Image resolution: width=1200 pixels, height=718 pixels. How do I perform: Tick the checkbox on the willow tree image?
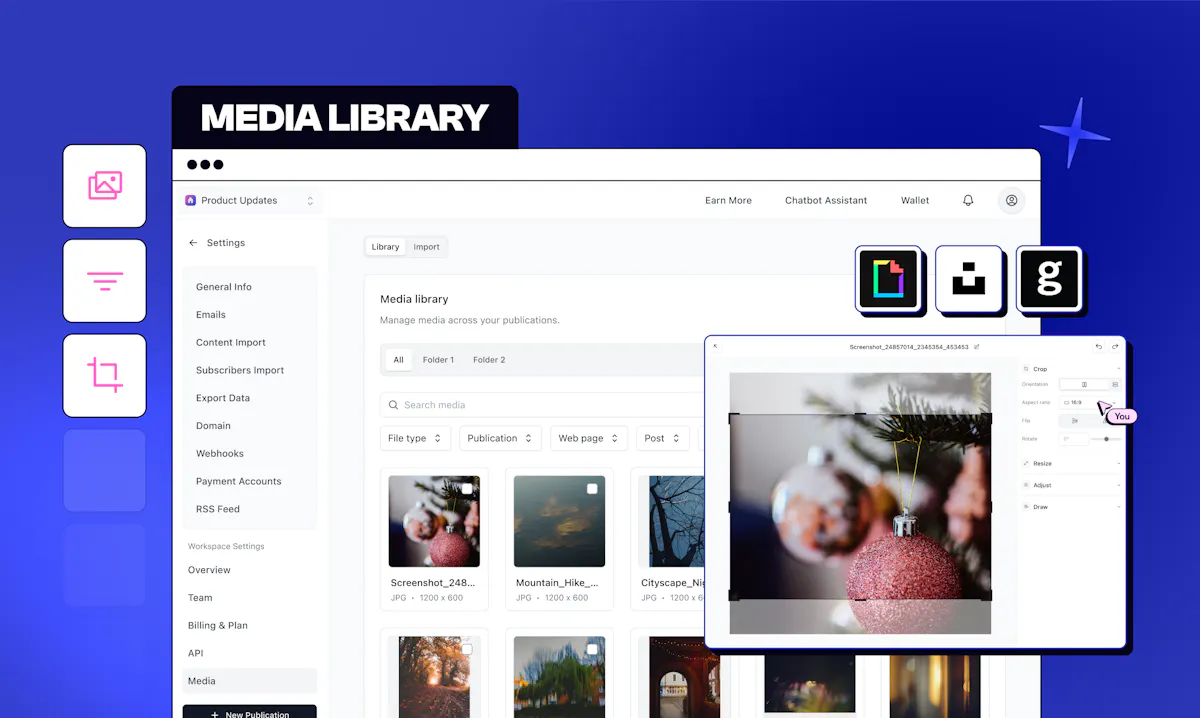592,649
